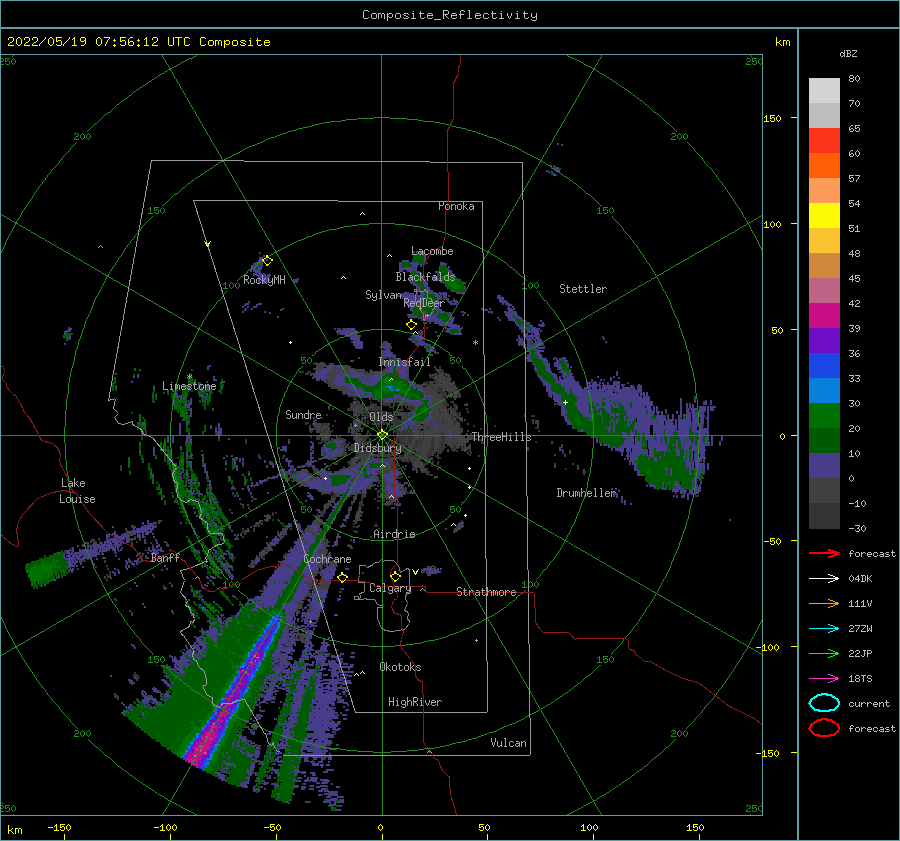Image resolution: width=900 pixels, height=841 pixels.
Task: Click the Drumheller city label
Action: pyautogui.click(x=586, y=493)
